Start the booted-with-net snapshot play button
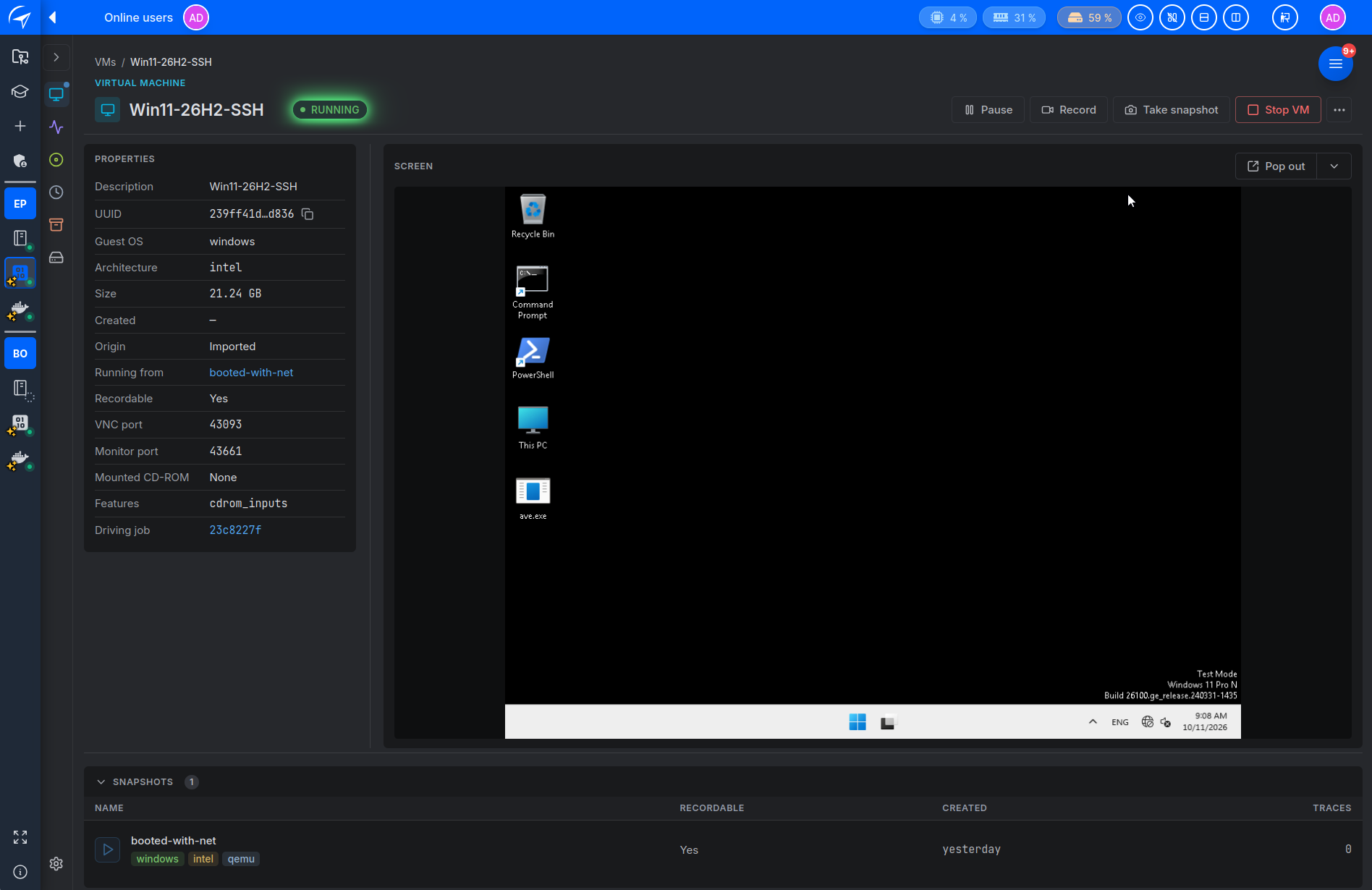The width and height of the screenshot is (1372, 890). click(108, 849)
